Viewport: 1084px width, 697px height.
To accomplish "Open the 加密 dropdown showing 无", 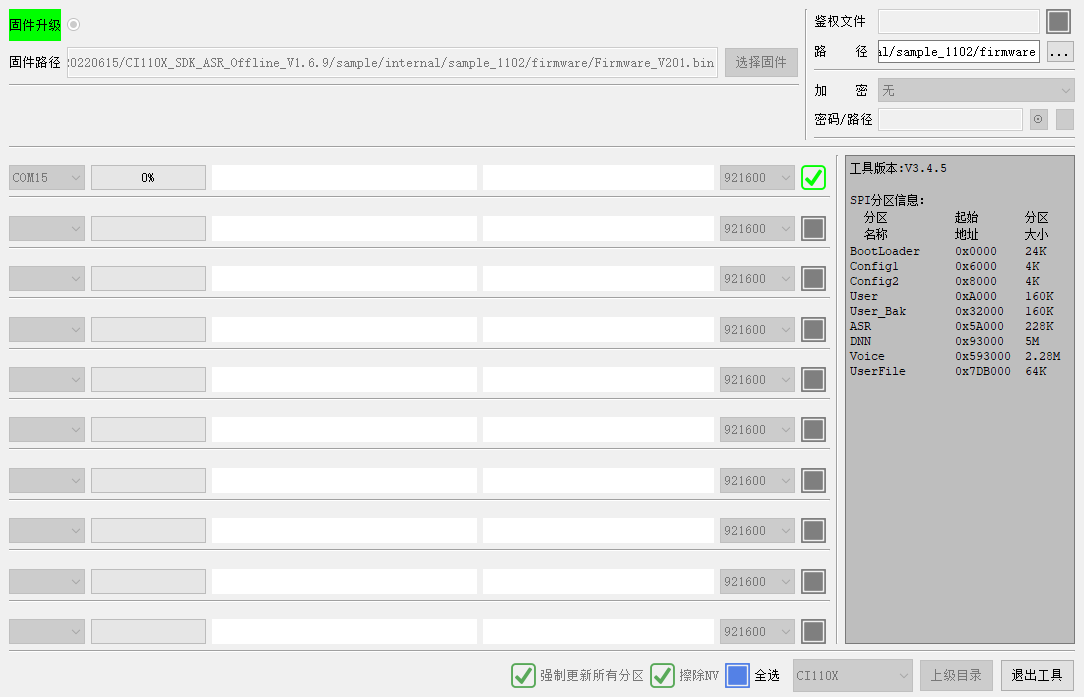I will click(x=976, y=91).
